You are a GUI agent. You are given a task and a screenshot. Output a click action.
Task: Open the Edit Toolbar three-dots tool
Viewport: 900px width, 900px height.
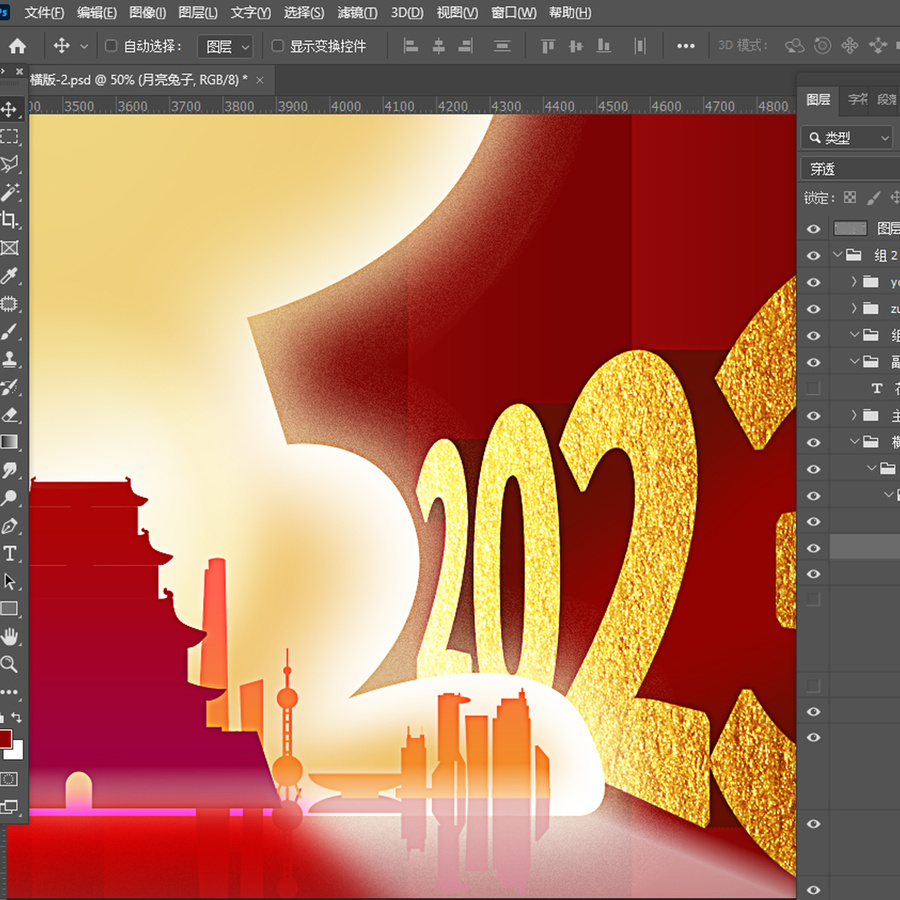pyautogui.click(x=9, y=692)
